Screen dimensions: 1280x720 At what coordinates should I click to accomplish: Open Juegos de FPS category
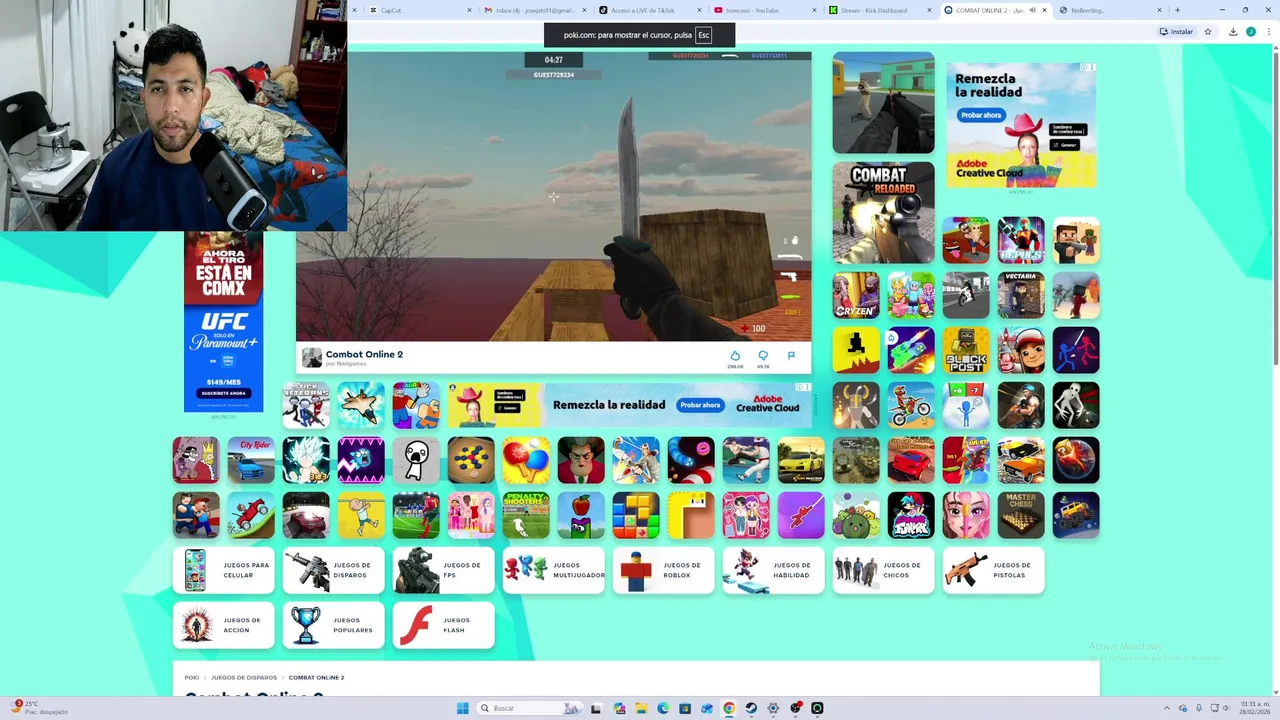444,570
